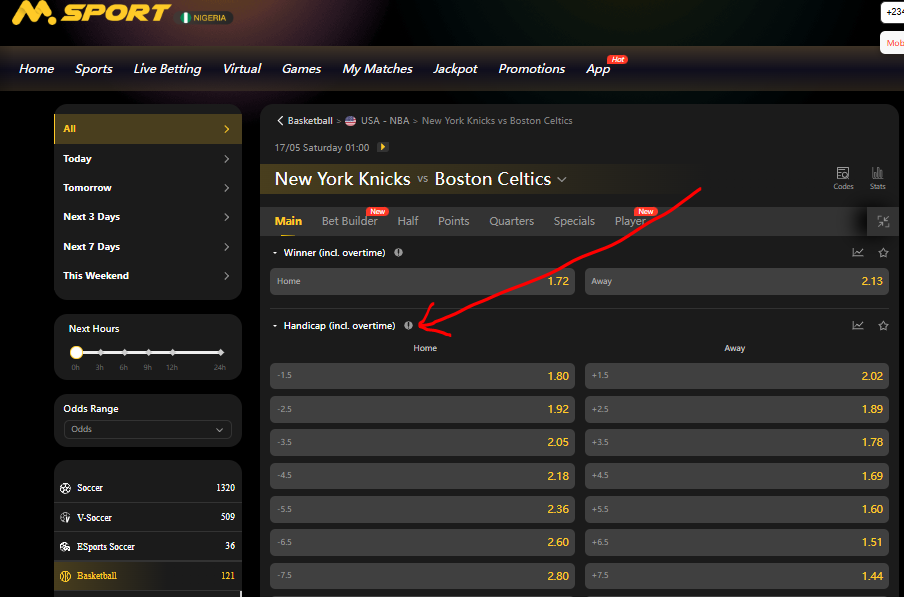This screenshot has width=904, height=597.
Task: Expand the Today filter chevron
Action: 227,159
